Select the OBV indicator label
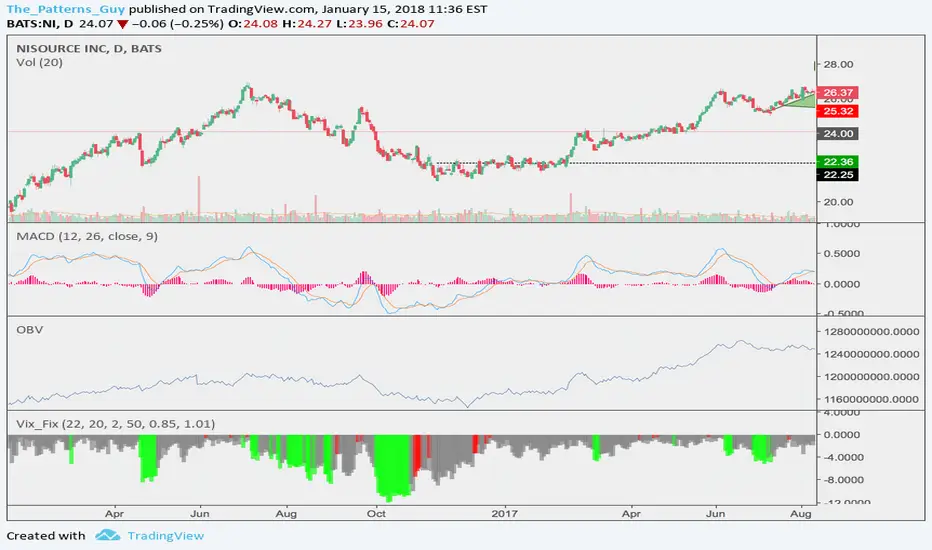 pos(30,329)
